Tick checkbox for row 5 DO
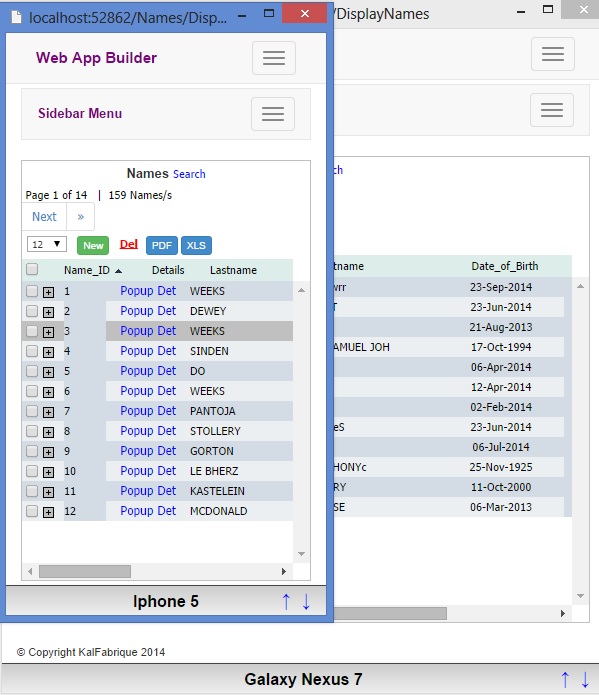This screenshot has height=695, width=599. click(x=32, y=371)
